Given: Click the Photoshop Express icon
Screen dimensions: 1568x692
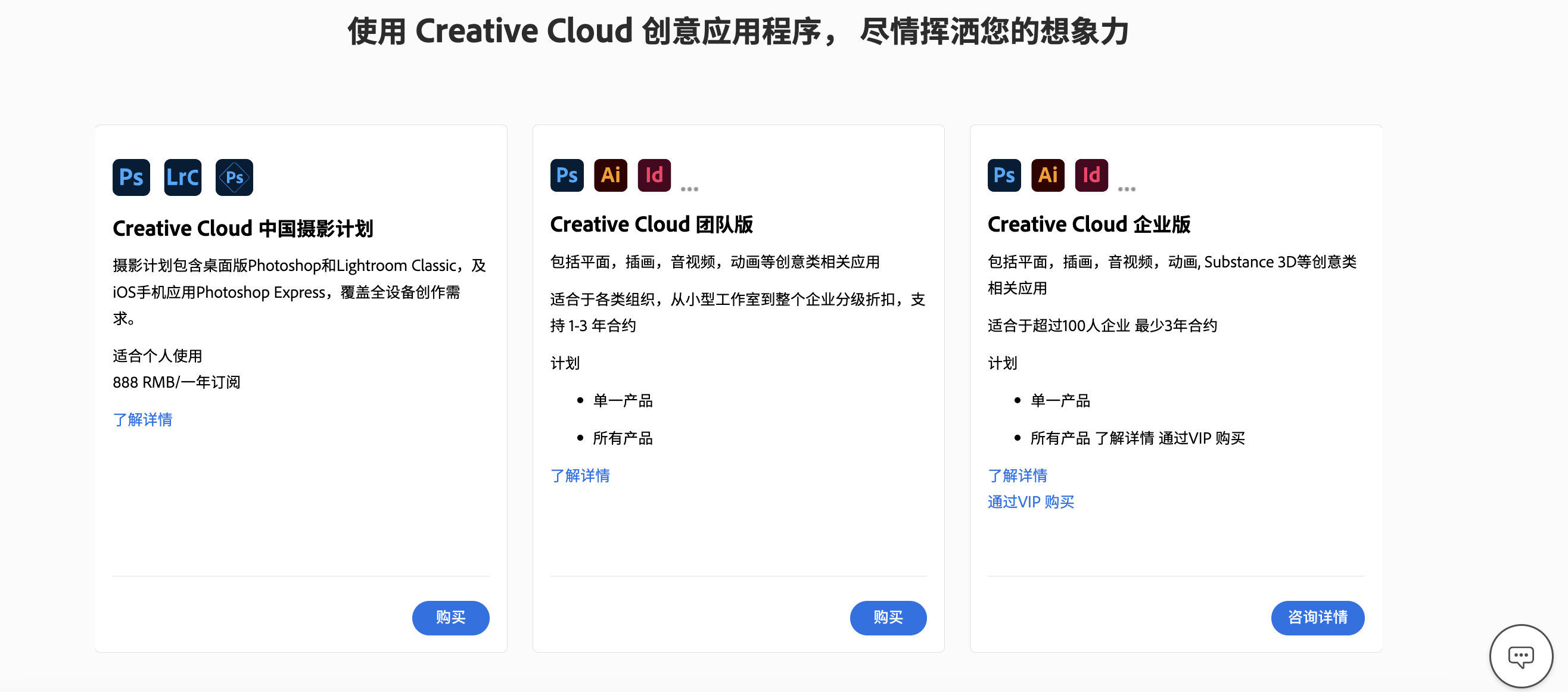Looking at the screenshot, I should pyautogui.click(x=234, y=177).
